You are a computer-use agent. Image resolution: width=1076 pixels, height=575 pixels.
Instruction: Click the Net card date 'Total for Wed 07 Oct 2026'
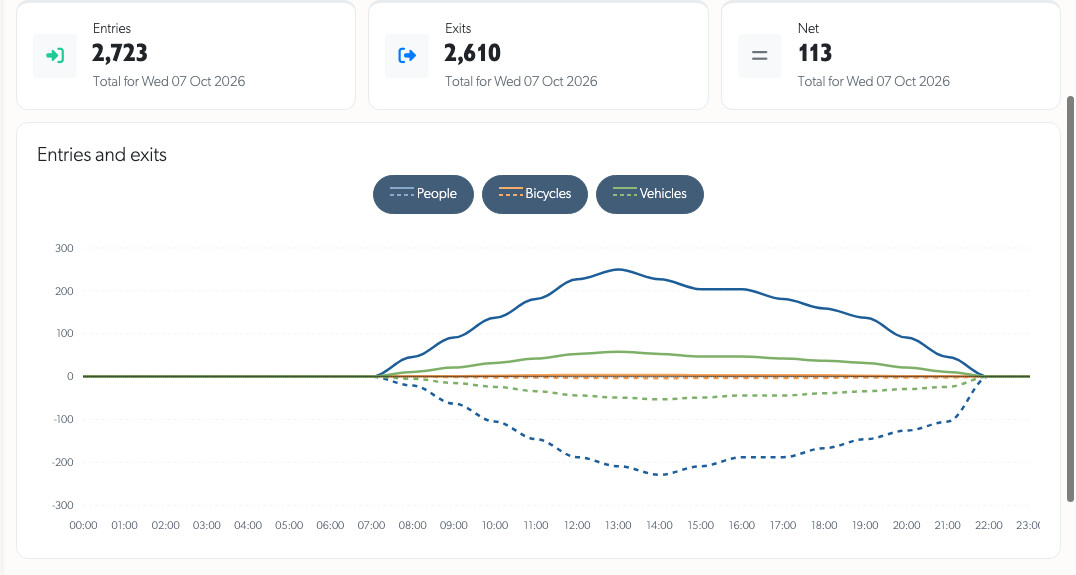coord(874,81)
